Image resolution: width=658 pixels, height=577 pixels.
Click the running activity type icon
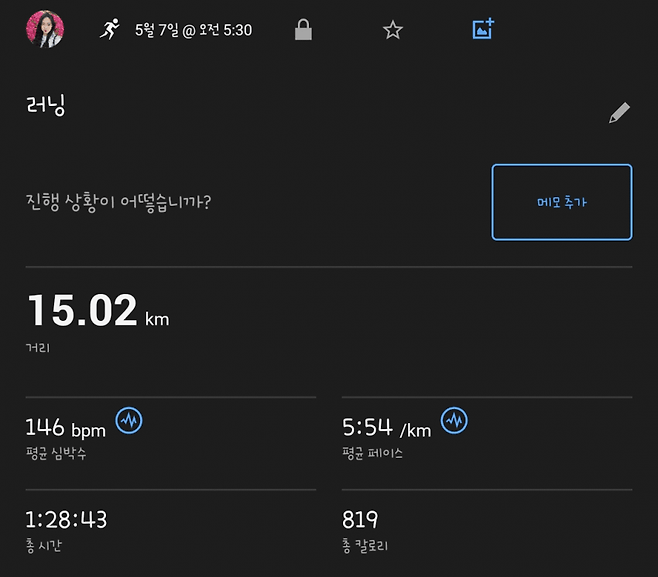[109, 30]
